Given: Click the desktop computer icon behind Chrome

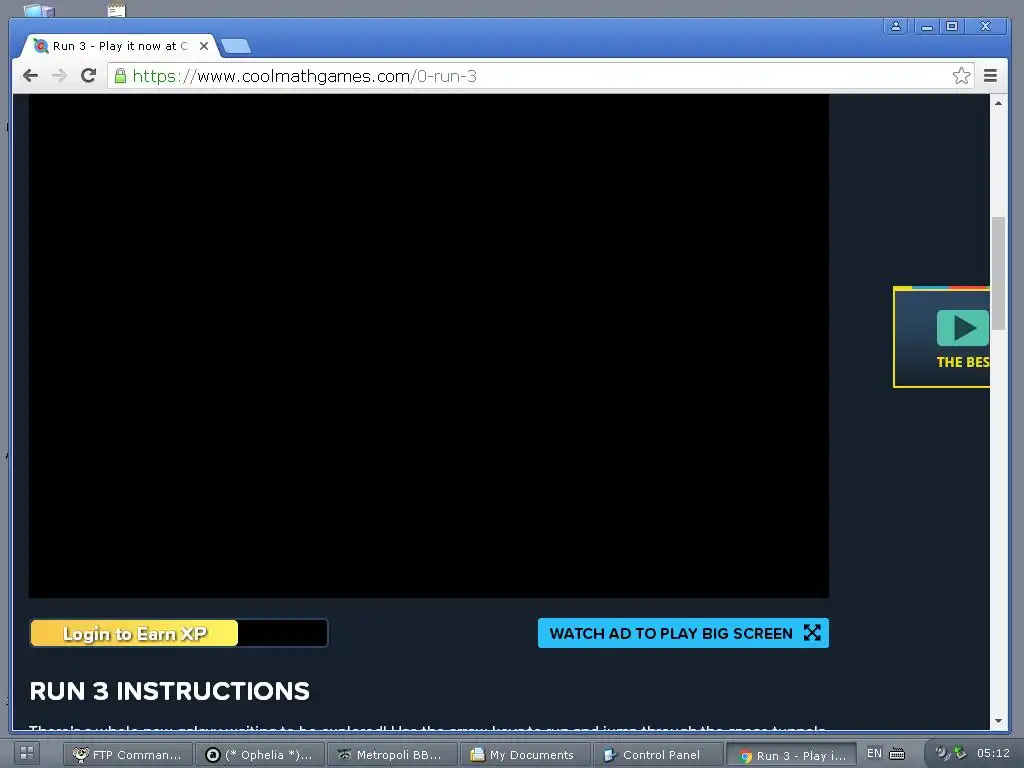Looking at the screenshot, I should pyautogui.click(x=39, y=10).
